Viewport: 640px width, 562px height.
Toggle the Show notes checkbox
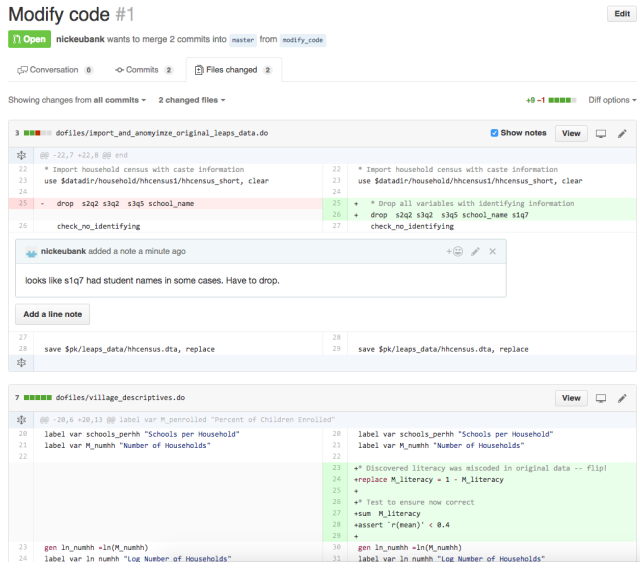point(494,133)
